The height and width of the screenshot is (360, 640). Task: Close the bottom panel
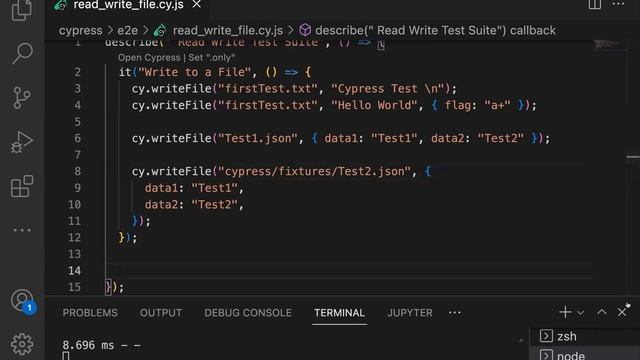[622, 312]
